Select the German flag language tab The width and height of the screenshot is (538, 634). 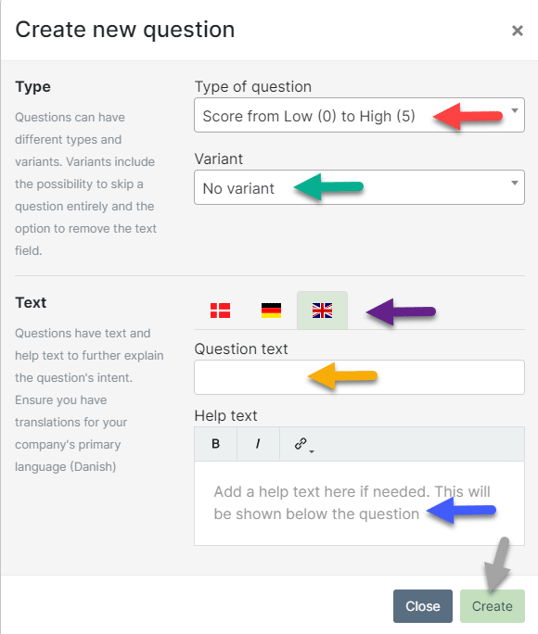tap(271, 311)
